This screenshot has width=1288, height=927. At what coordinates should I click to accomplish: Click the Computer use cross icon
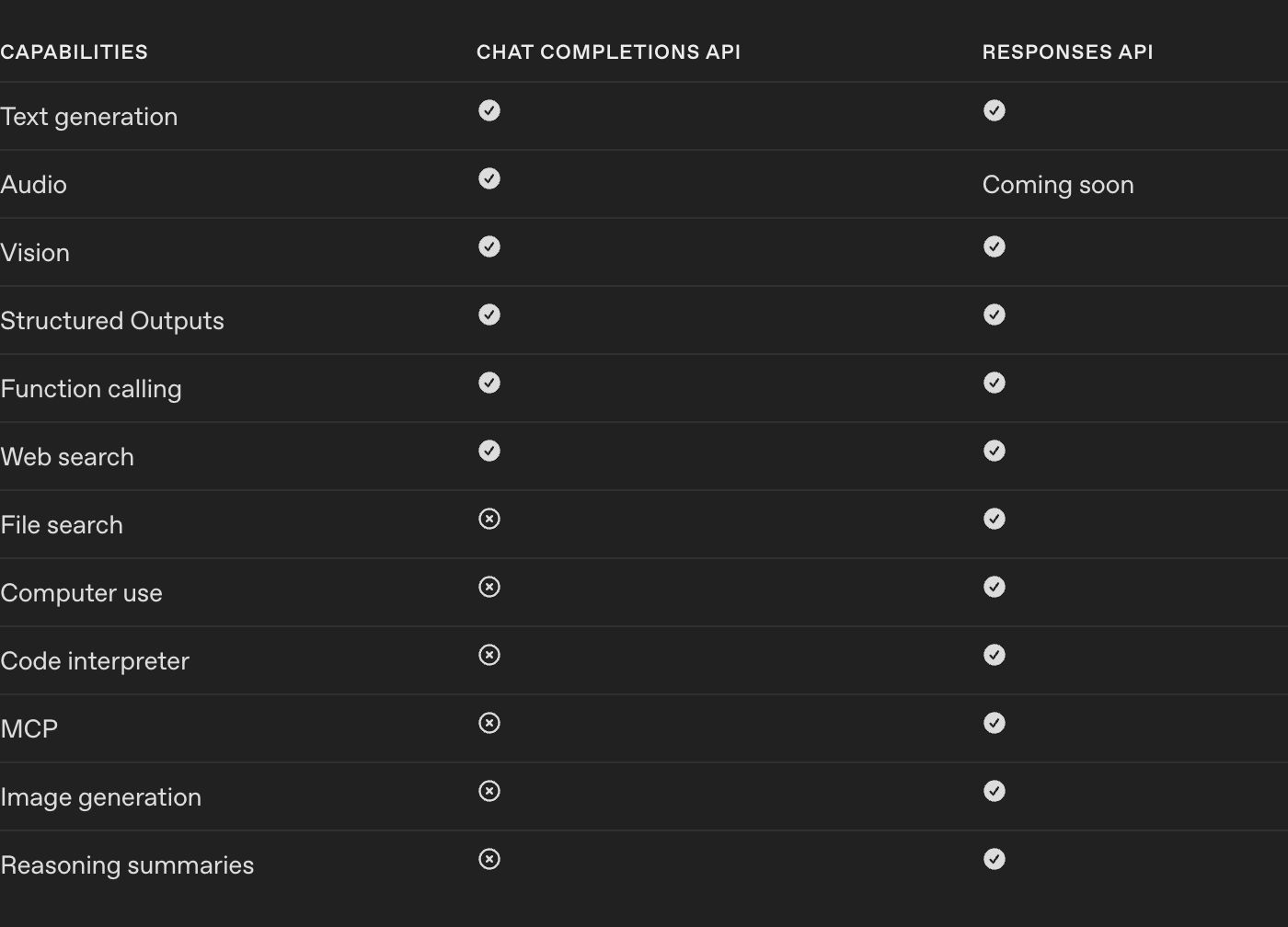pyautogui.click(x=489, y=587)
